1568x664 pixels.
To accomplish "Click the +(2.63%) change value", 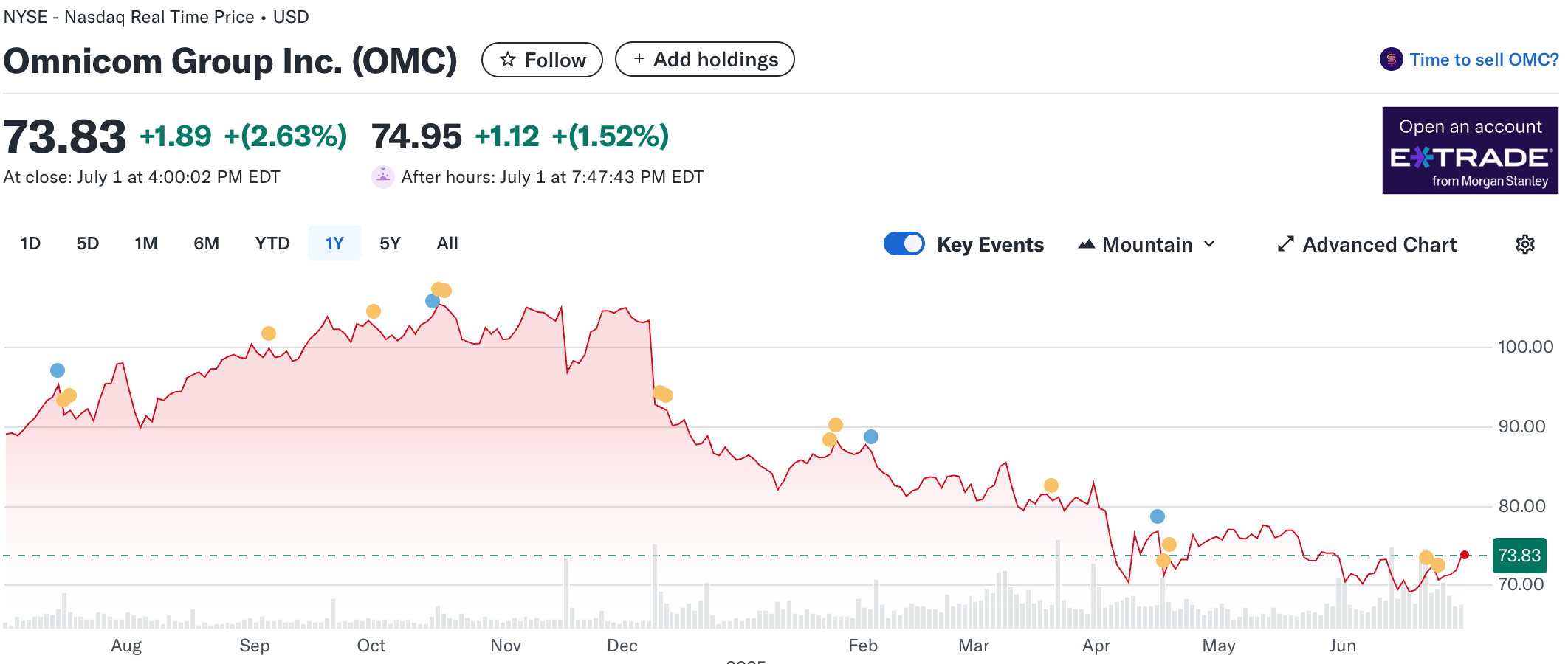I will (286, 136).
